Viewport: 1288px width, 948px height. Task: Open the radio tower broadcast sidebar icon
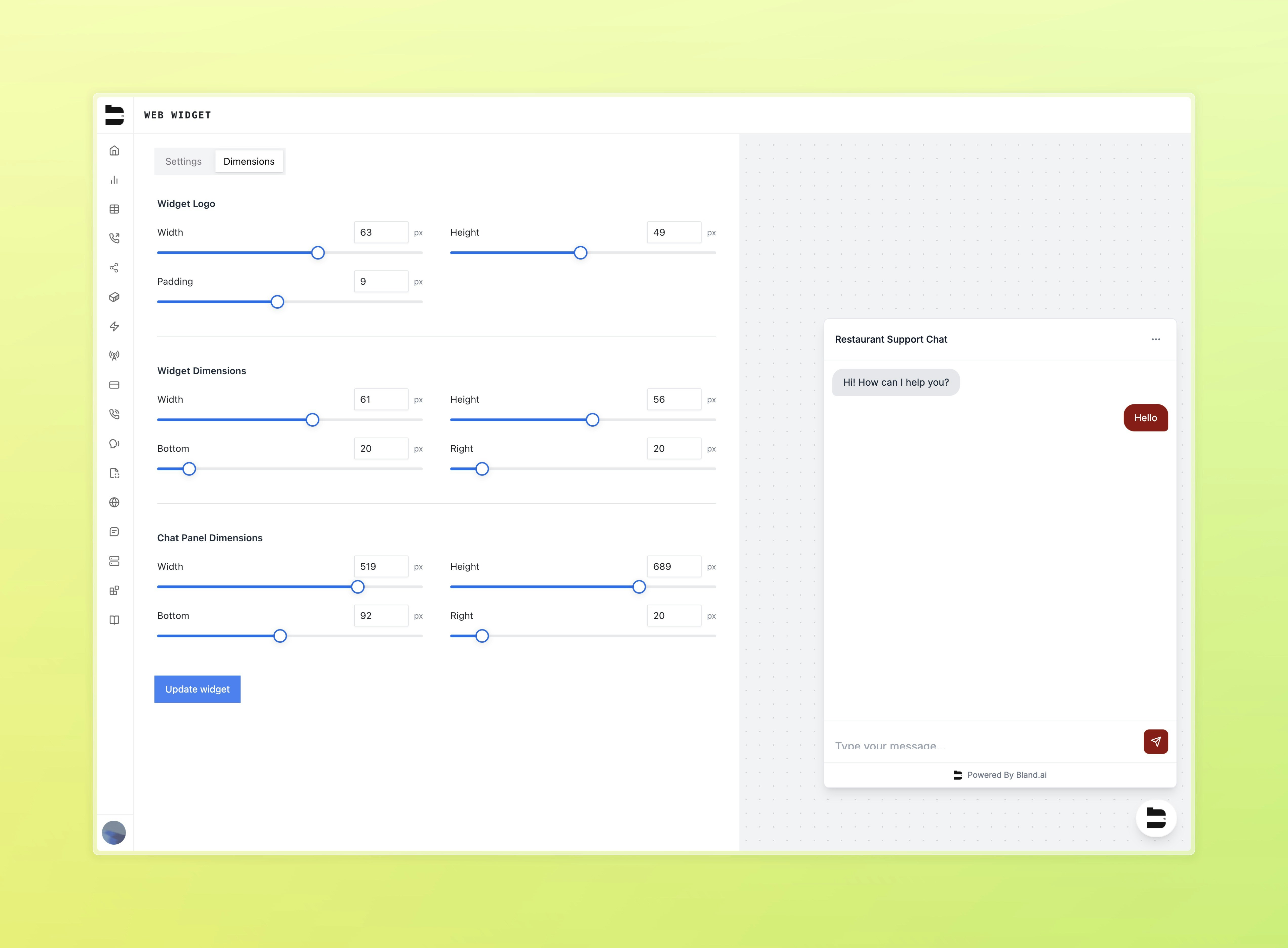[x=114, y=356]
